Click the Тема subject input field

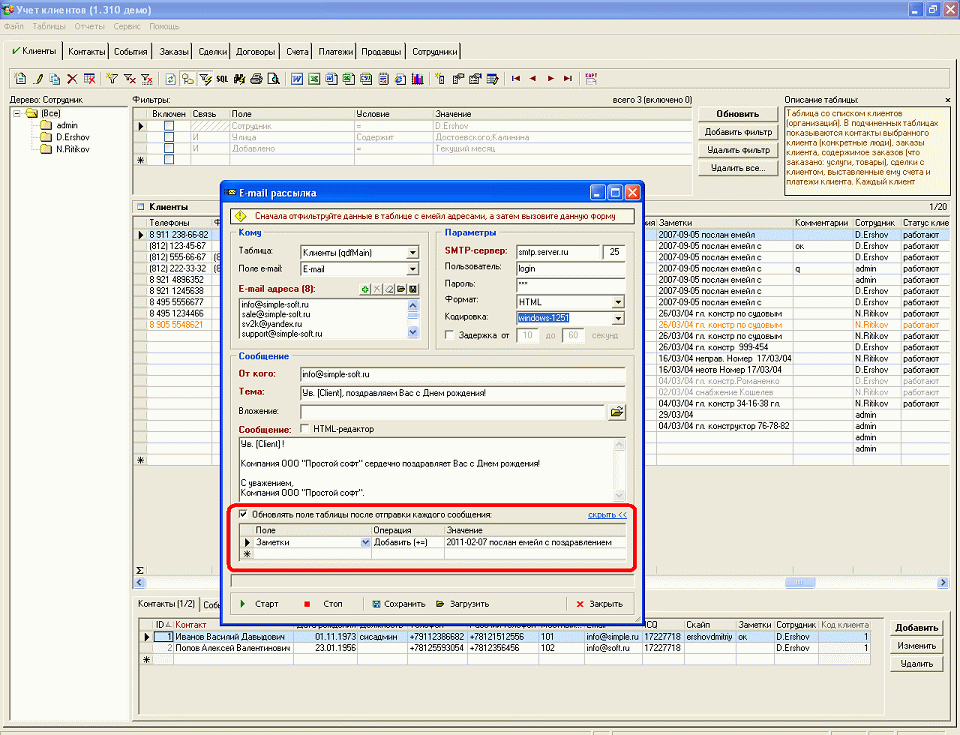click(x=462, y=392)
